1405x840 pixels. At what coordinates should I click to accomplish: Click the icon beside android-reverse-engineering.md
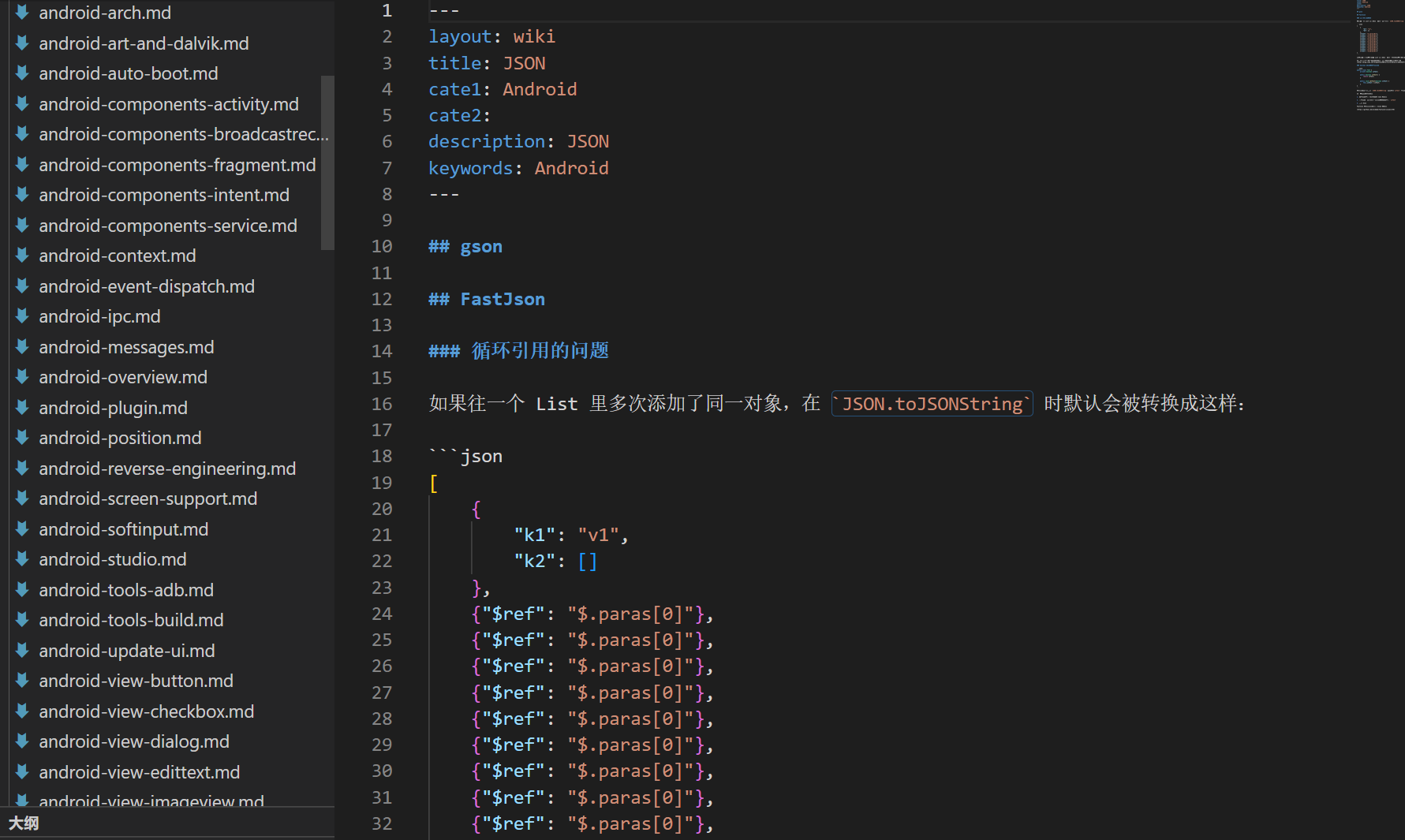(22, 468)
